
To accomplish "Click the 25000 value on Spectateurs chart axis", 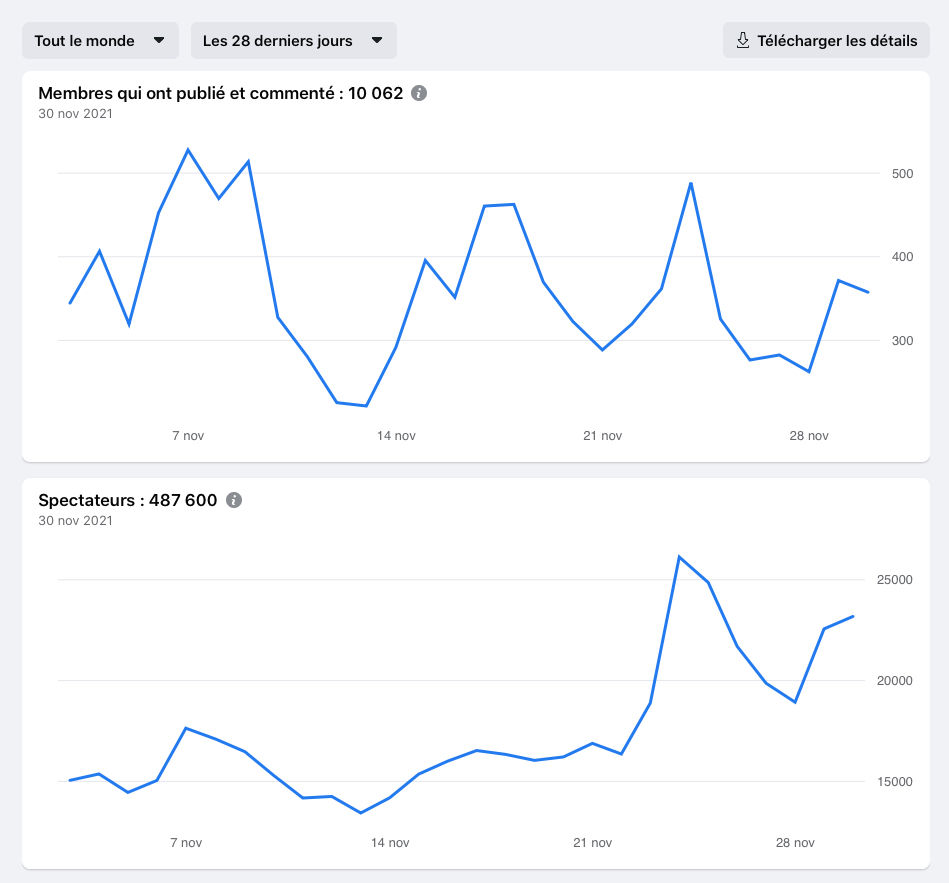I will (896, 580).
